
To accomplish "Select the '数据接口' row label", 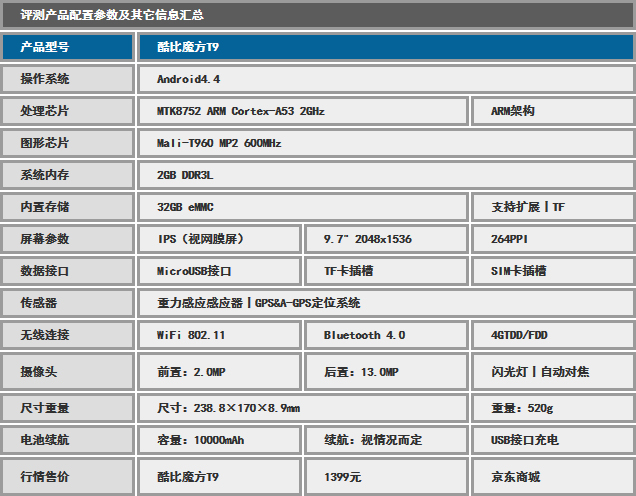I will [x=68, y=271].
